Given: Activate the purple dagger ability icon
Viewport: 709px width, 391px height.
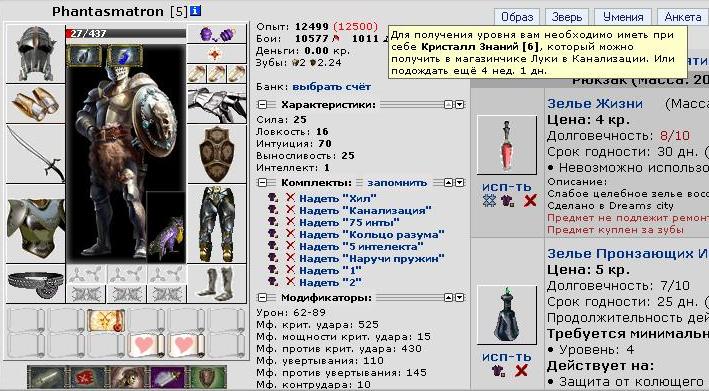Looking at the screenshot, I should pyautogui.click(x=167, y=377).
